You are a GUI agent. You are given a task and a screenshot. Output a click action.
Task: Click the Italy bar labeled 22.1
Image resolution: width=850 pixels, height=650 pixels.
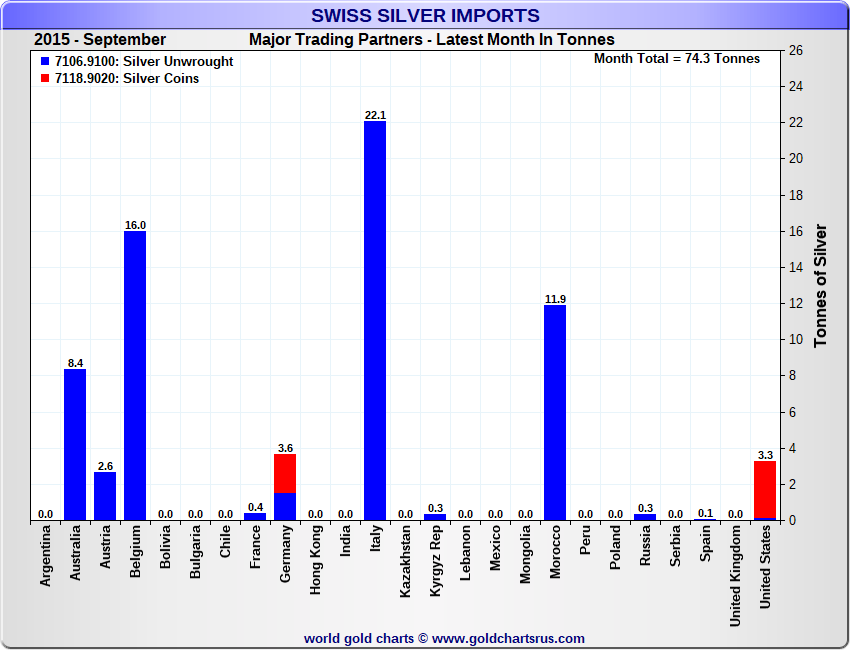(x=375, y=320)
